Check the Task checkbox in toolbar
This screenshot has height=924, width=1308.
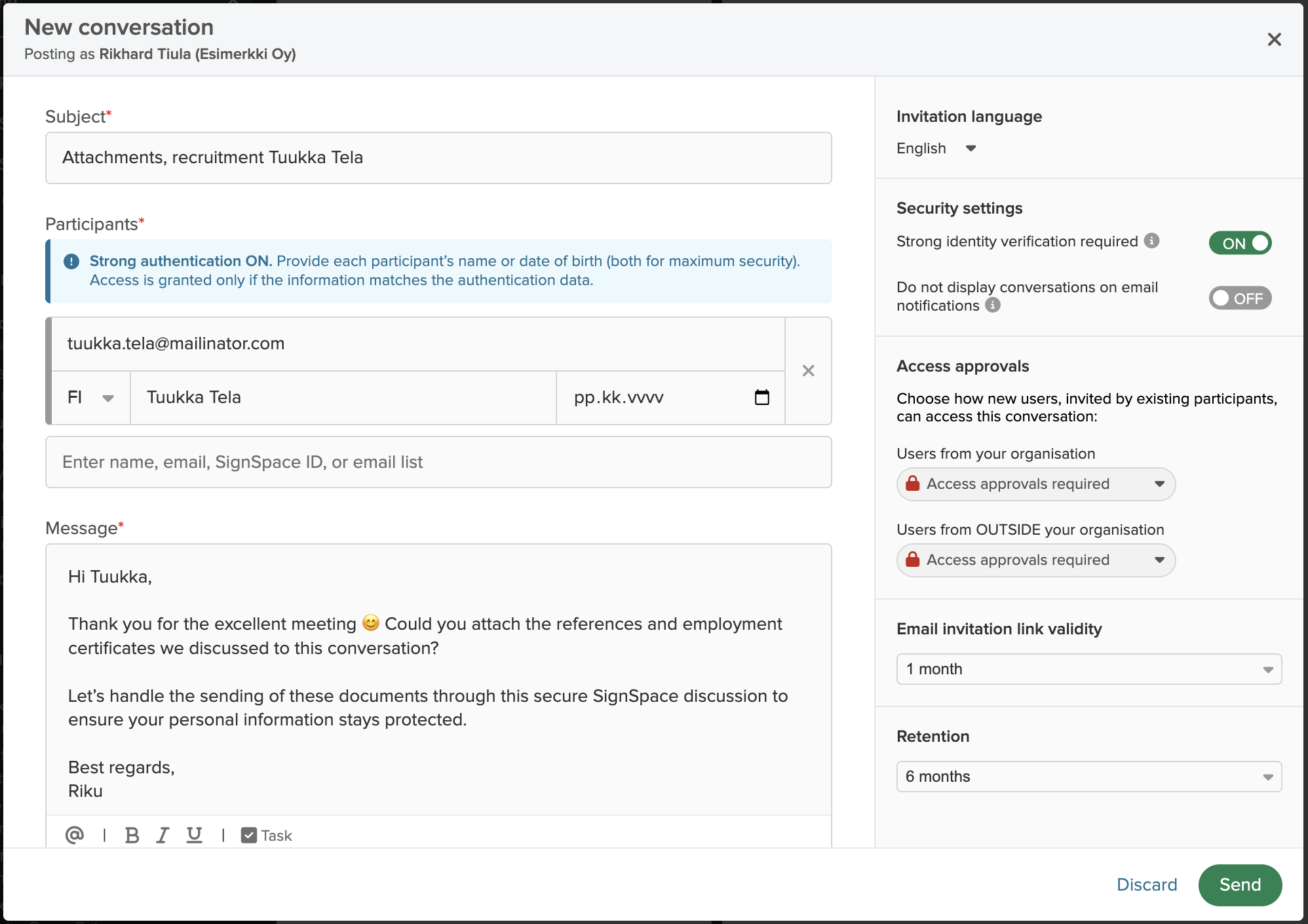[249, 835]
